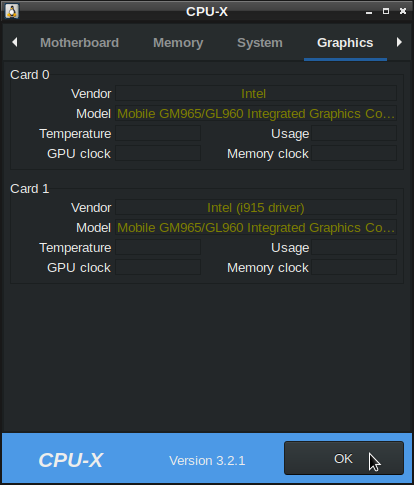Maximize the CPU-X window
The image size is (414, 485).
(x=386, y=11)
